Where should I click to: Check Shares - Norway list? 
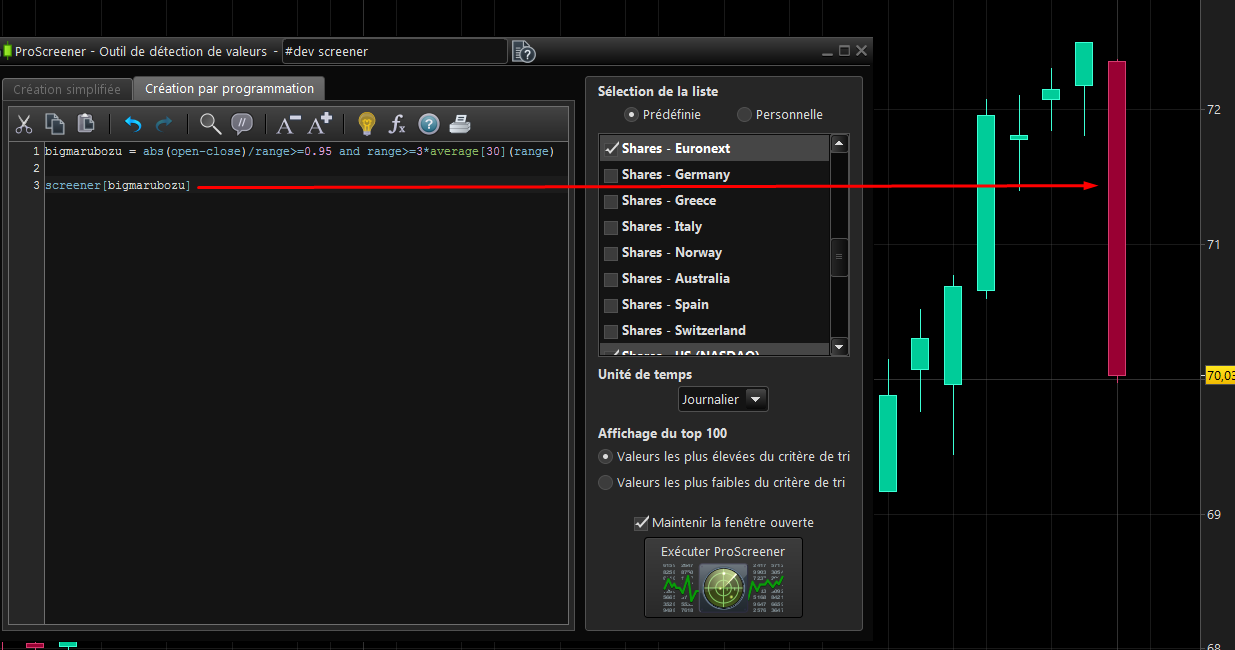[x=610, y=253]
